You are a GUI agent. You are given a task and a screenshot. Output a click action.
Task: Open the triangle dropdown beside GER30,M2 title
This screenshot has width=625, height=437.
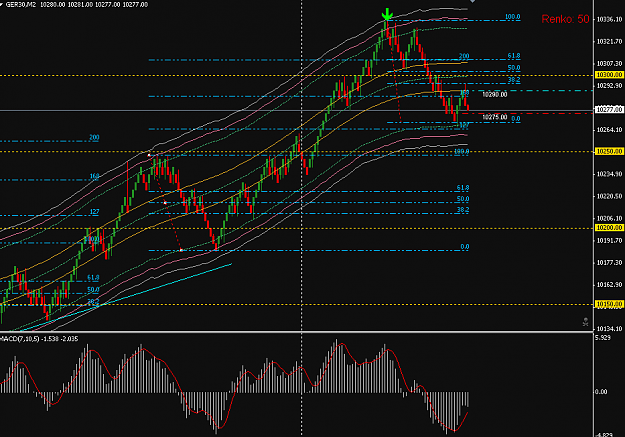2,4
